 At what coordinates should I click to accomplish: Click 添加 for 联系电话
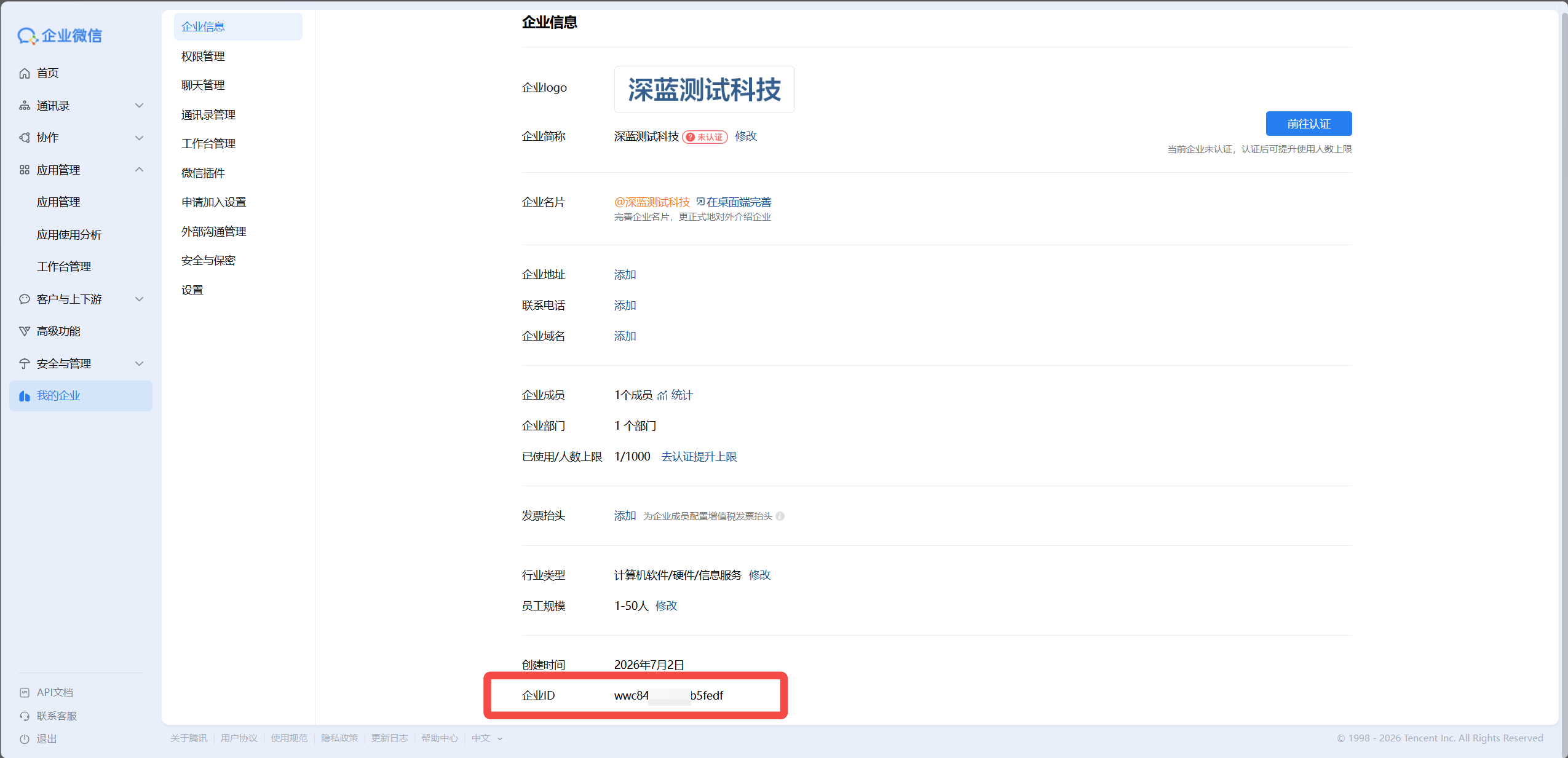tap(625, 306)
